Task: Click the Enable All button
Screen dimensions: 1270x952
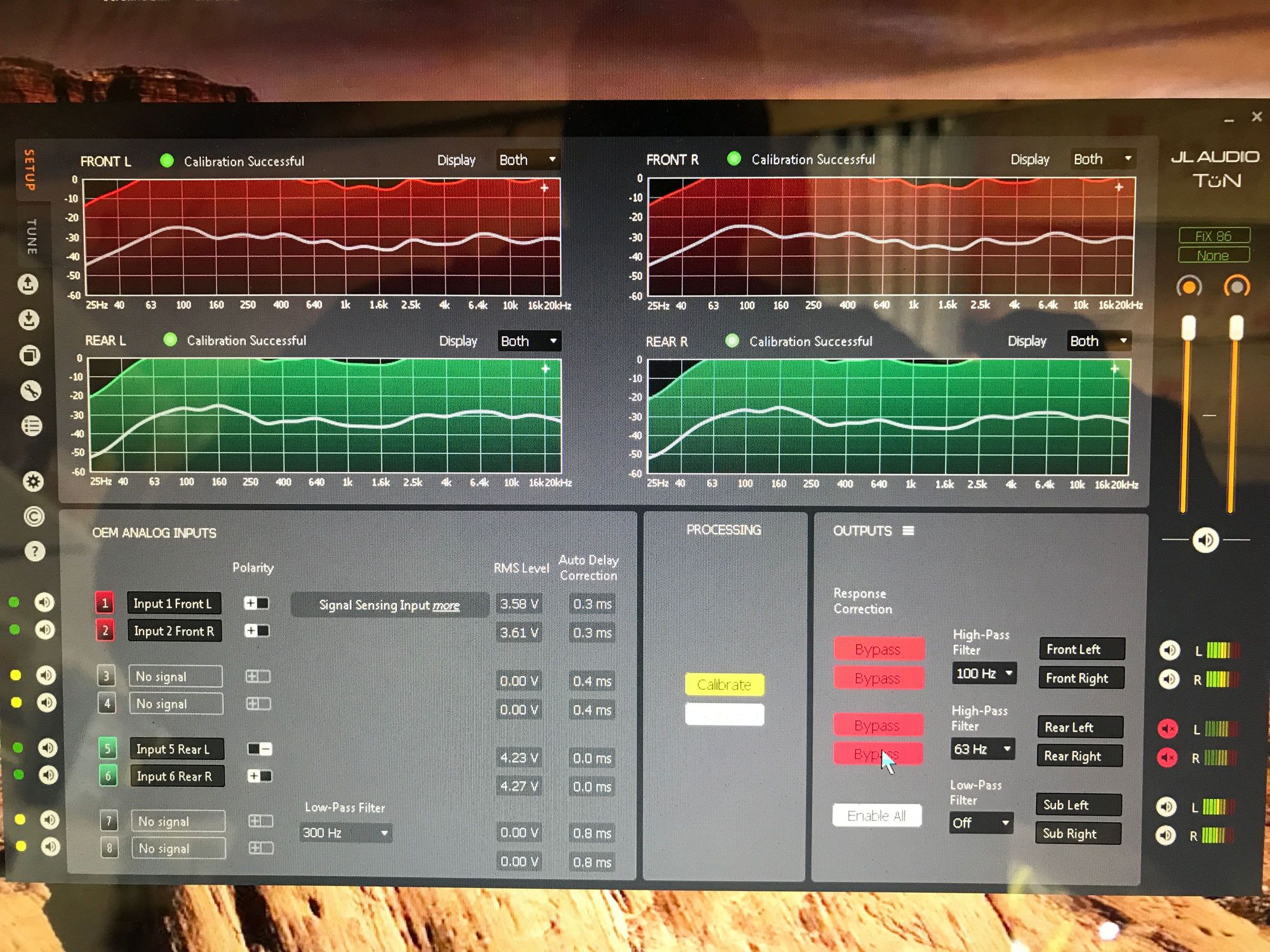Action: 876,816
